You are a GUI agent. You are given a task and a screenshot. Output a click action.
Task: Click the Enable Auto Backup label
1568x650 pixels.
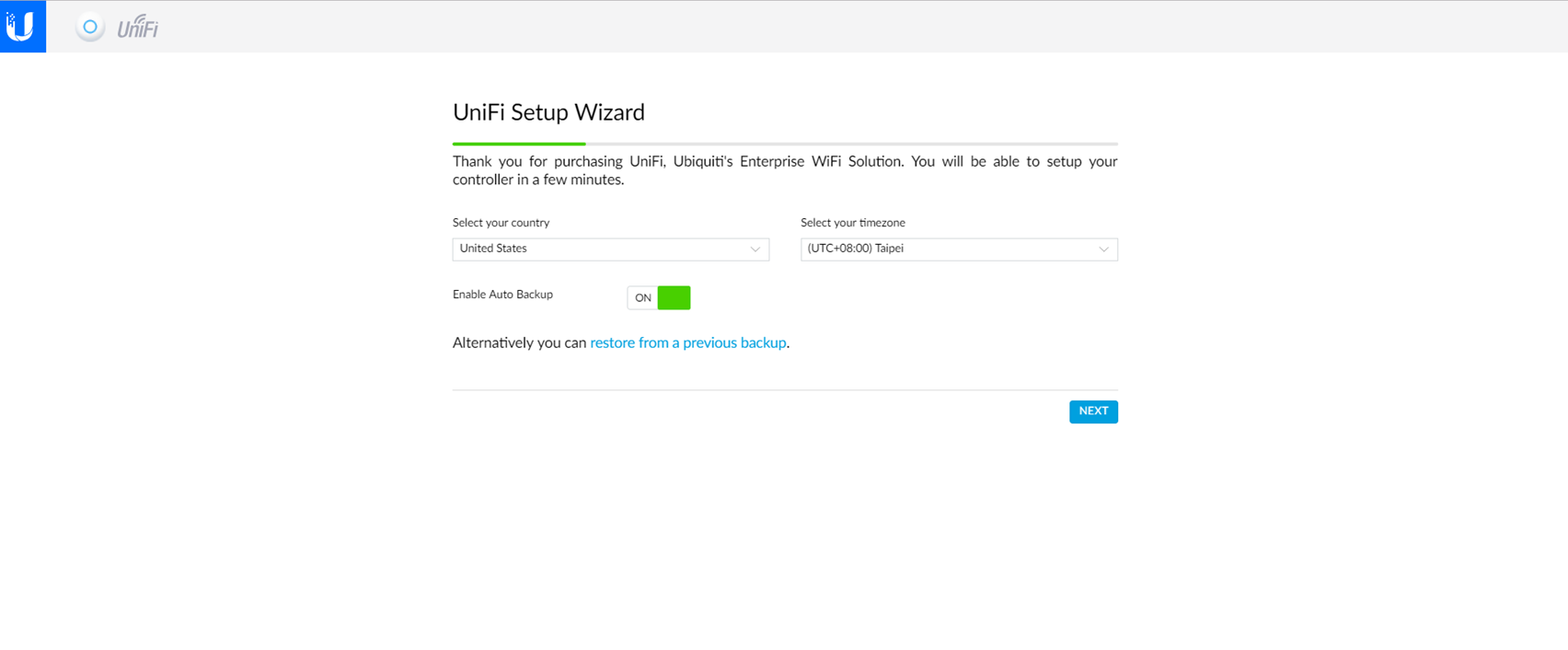pos(502,295)
